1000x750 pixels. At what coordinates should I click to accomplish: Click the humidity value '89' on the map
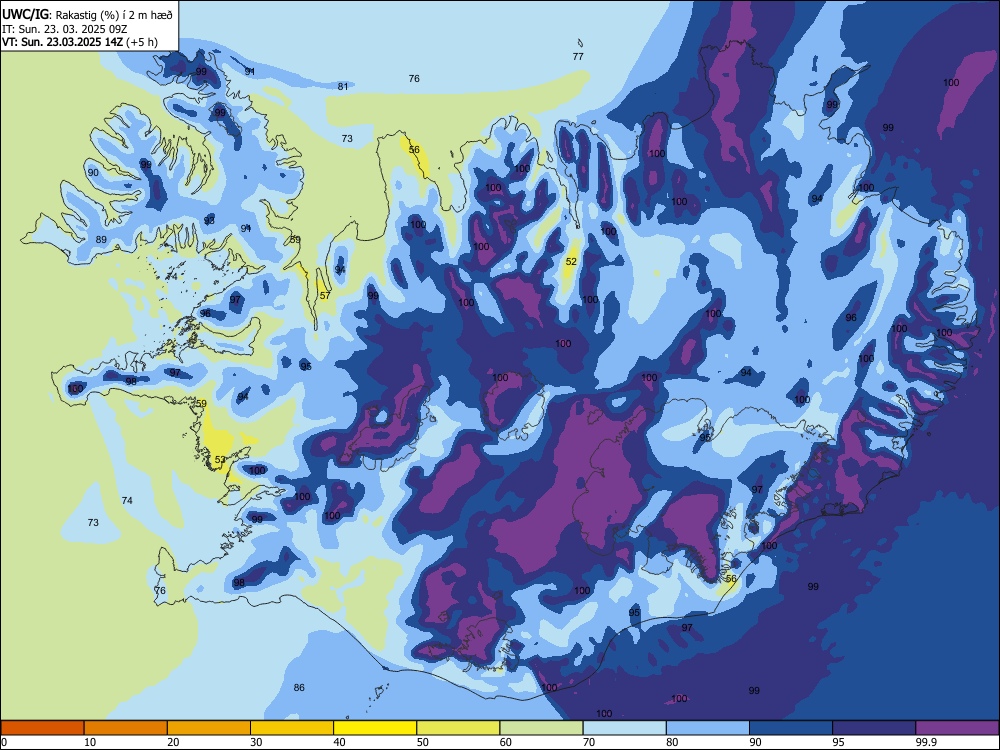click(101, 239)
